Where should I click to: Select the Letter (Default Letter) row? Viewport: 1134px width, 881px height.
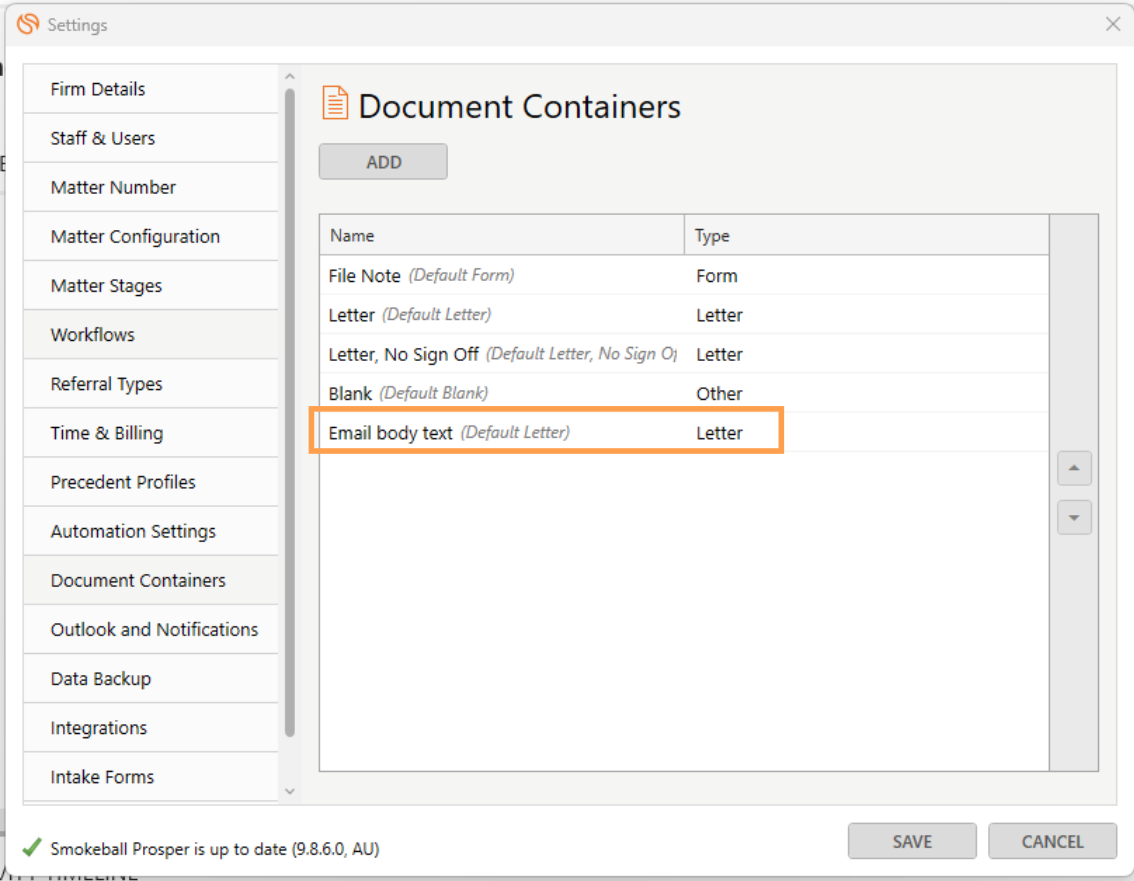point(684,315)
